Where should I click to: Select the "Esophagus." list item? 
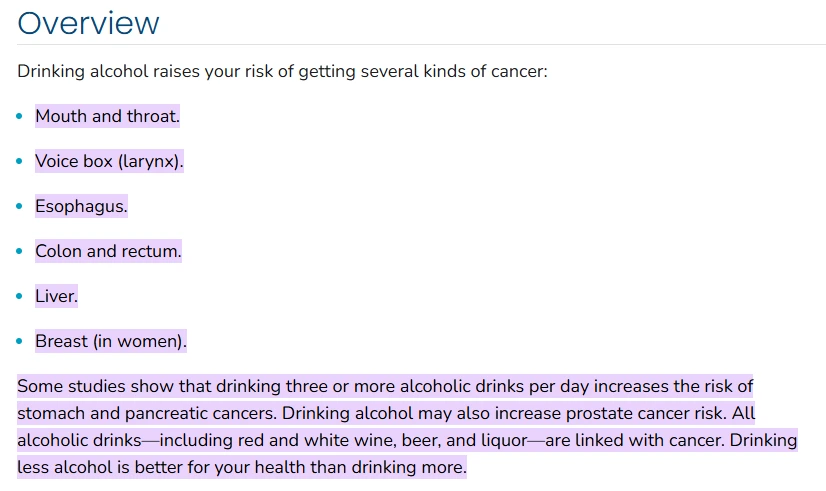click(81, 206)
